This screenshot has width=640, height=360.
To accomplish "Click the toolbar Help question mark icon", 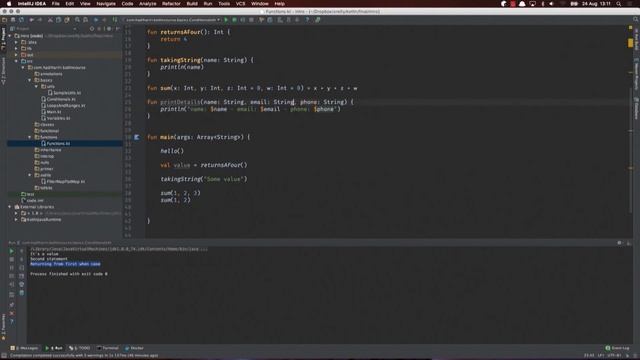I will [x=307, y=20].
